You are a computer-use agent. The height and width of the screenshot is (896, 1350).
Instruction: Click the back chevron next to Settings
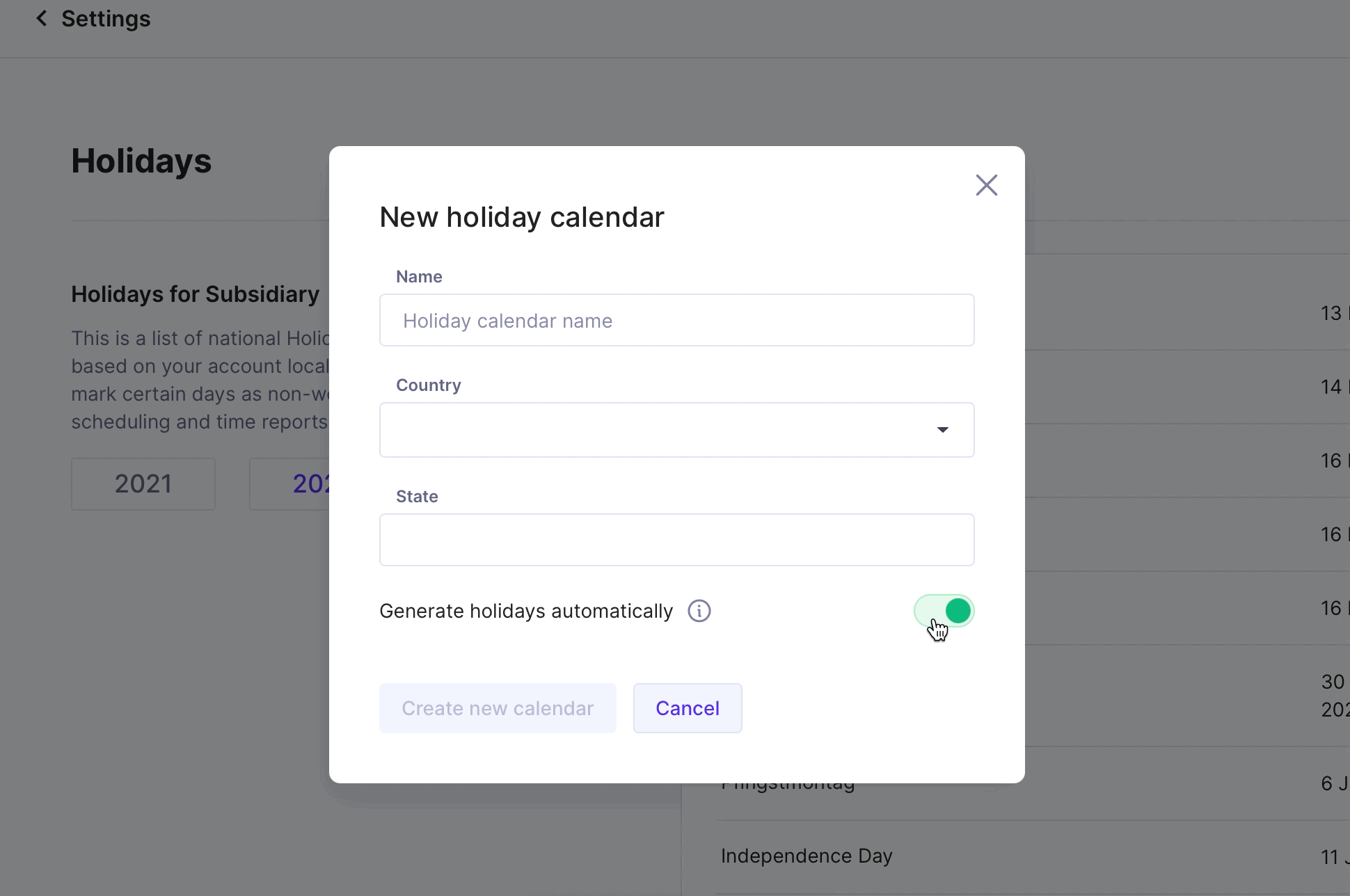[x=42, y=19]
